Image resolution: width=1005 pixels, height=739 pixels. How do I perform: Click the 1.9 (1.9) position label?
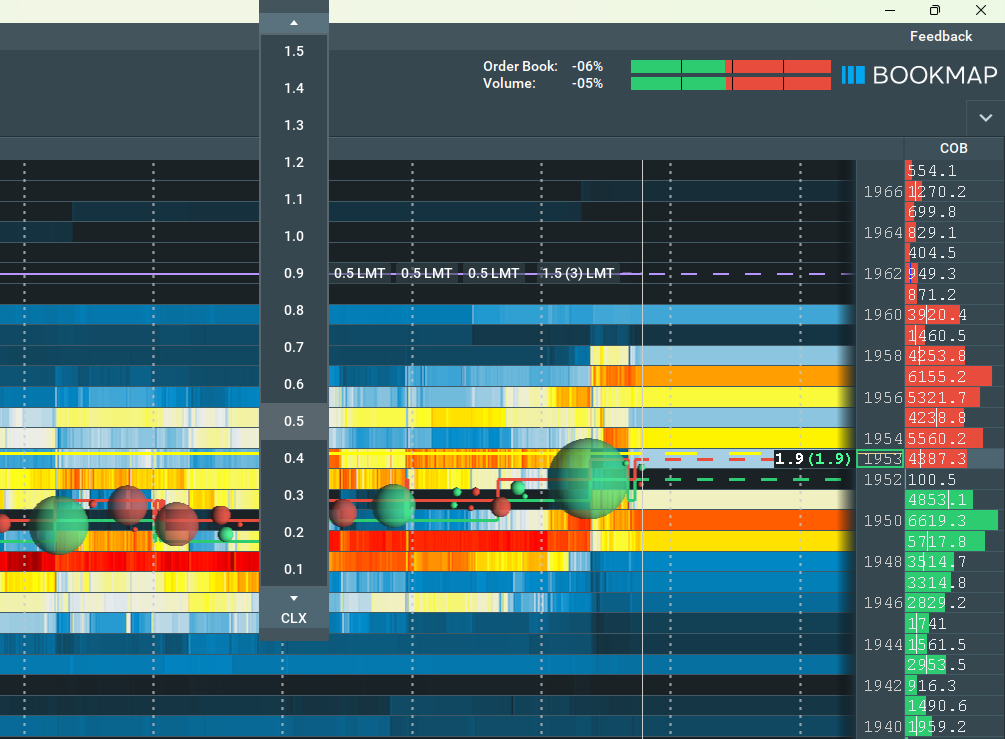click(x=813, y=459)
